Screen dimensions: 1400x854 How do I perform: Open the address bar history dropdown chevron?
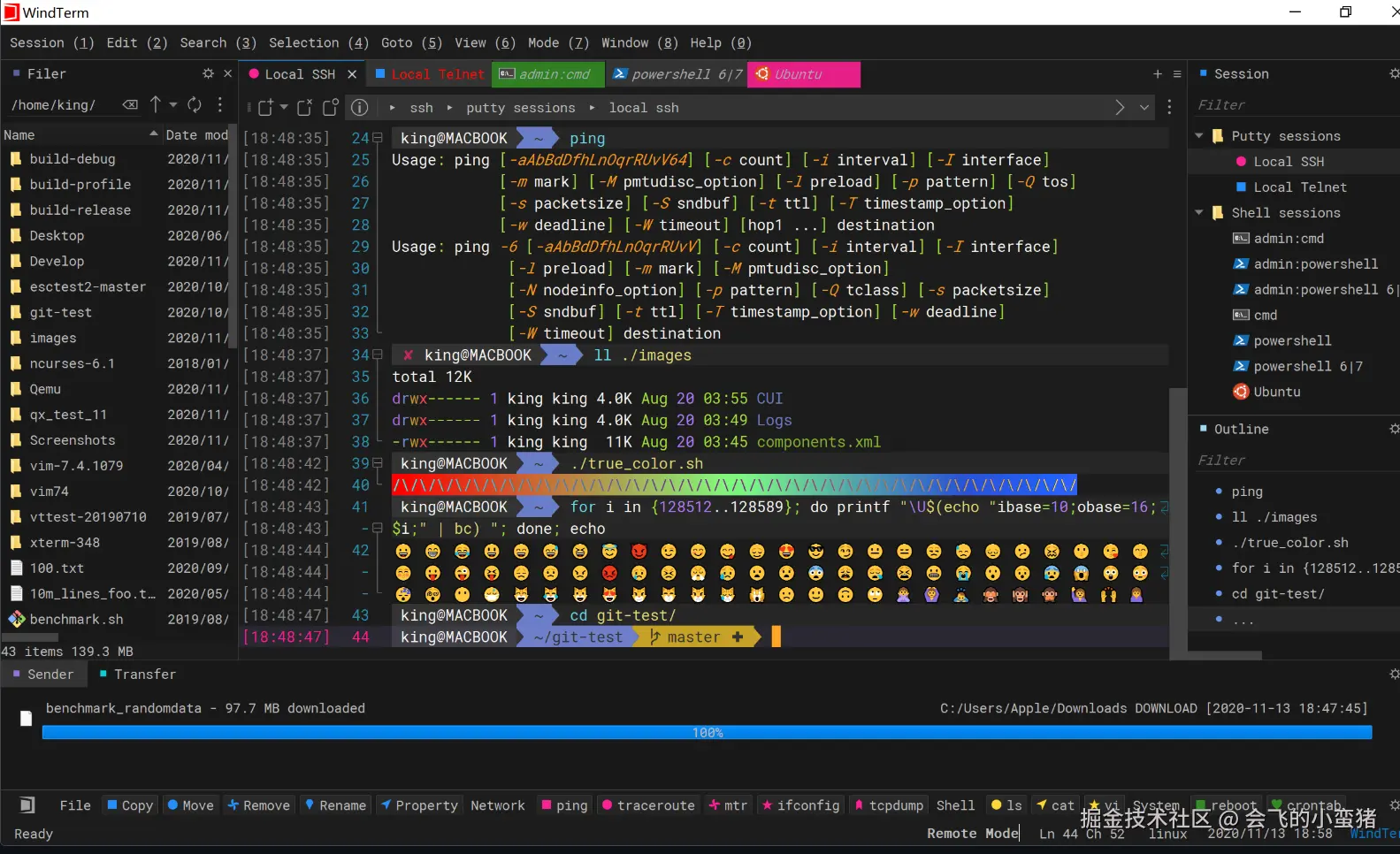coord(1144,107)
